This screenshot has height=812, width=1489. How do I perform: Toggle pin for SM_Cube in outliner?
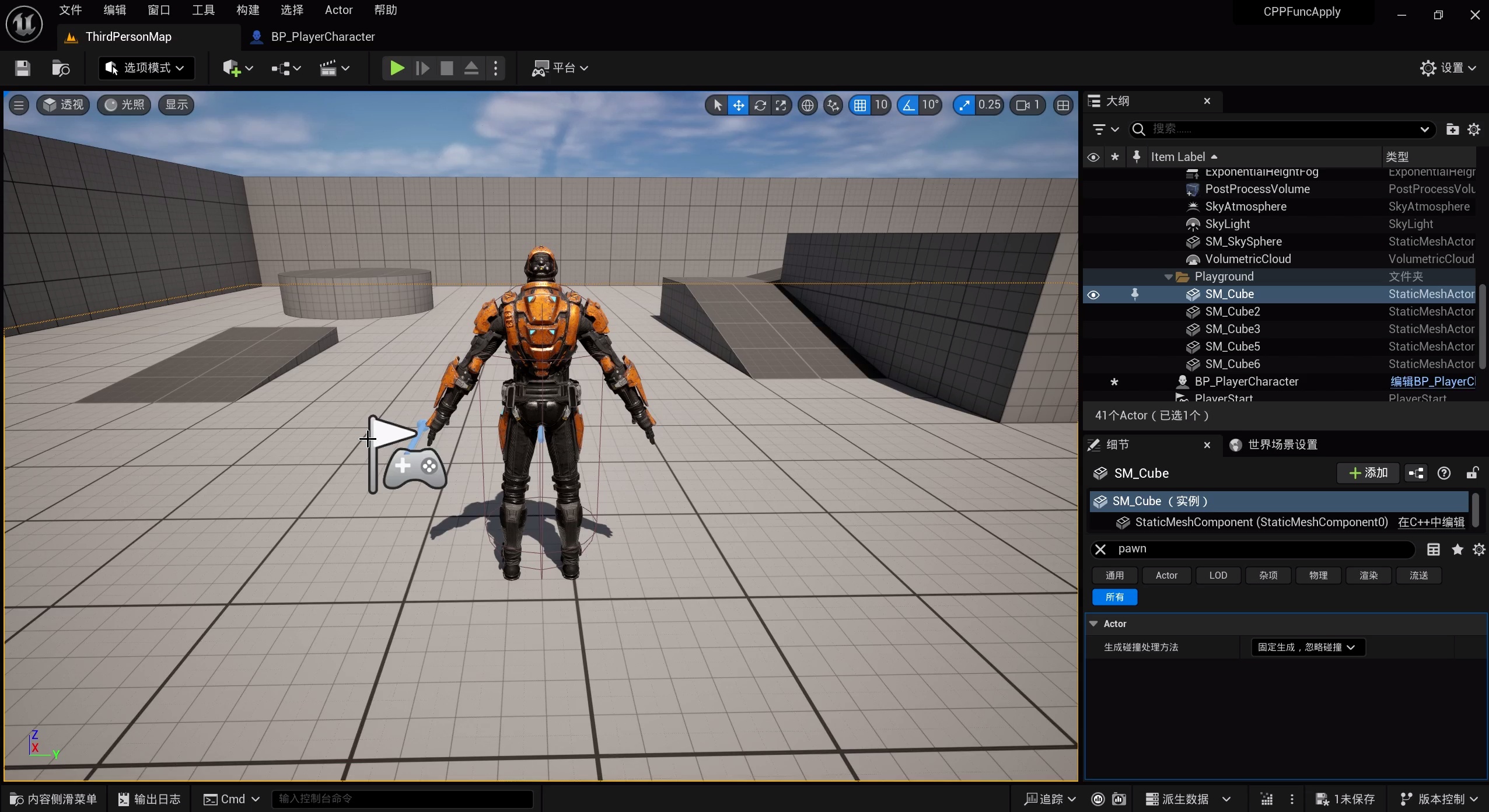(1135, 295)
